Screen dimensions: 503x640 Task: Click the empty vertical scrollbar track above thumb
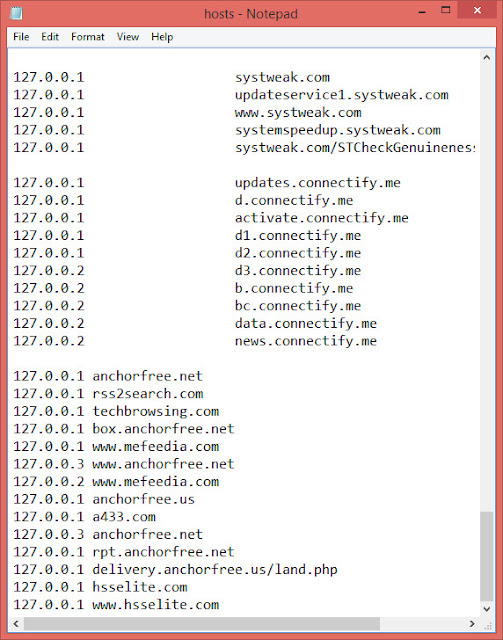point(486,287)
